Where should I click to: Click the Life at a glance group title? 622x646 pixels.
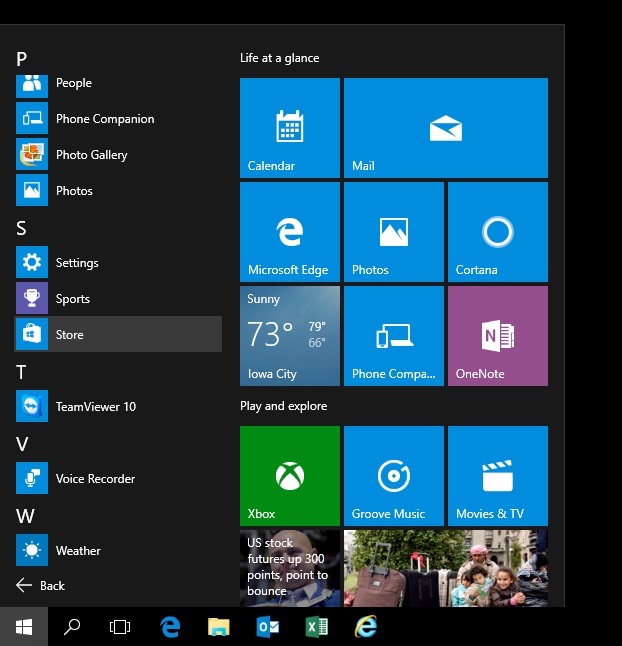click(x=280, y=58)
